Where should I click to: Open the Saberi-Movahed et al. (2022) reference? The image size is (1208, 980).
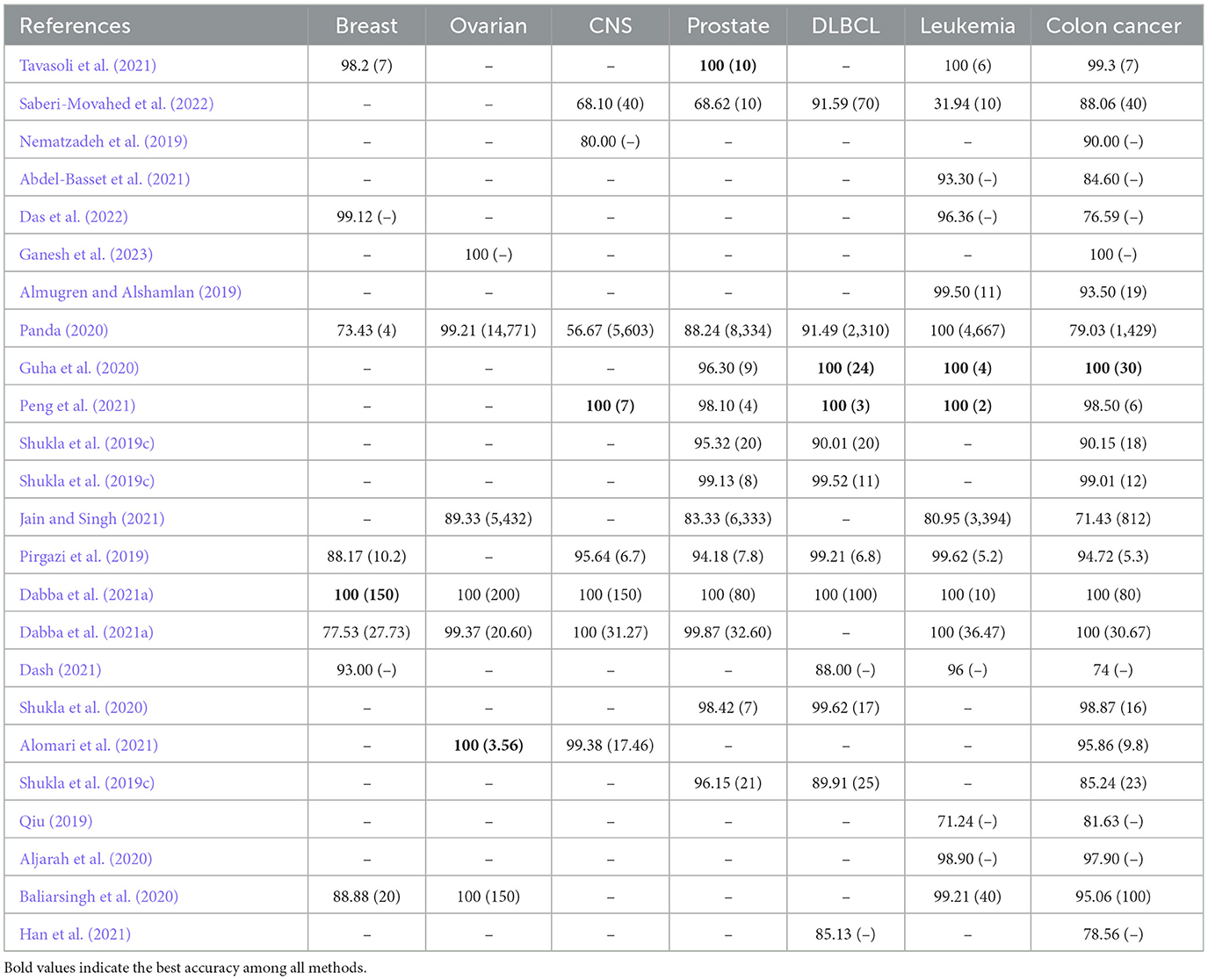116,104
